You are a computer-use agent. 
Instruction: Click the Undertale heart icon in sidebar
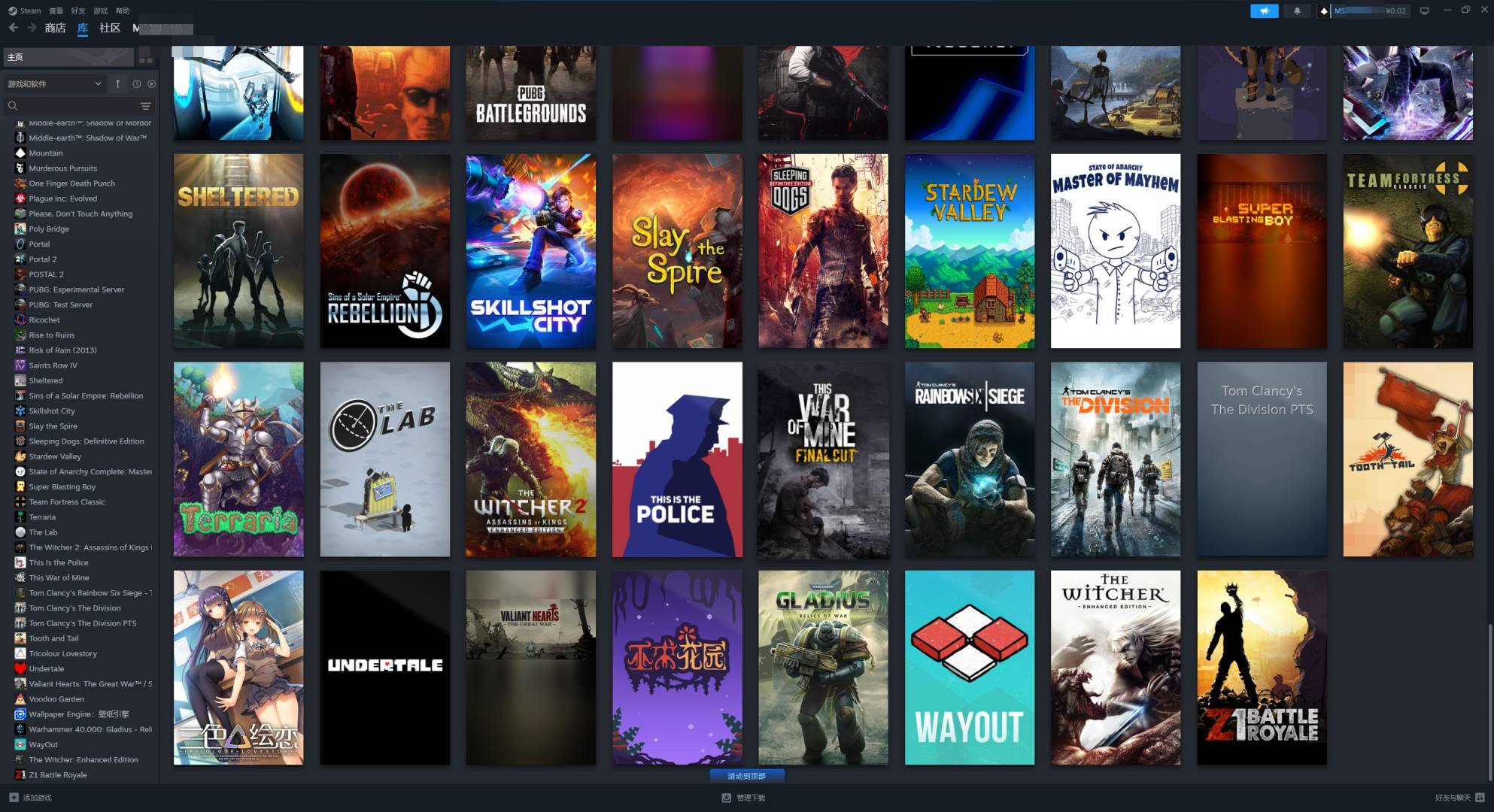[x=20, y=668]
